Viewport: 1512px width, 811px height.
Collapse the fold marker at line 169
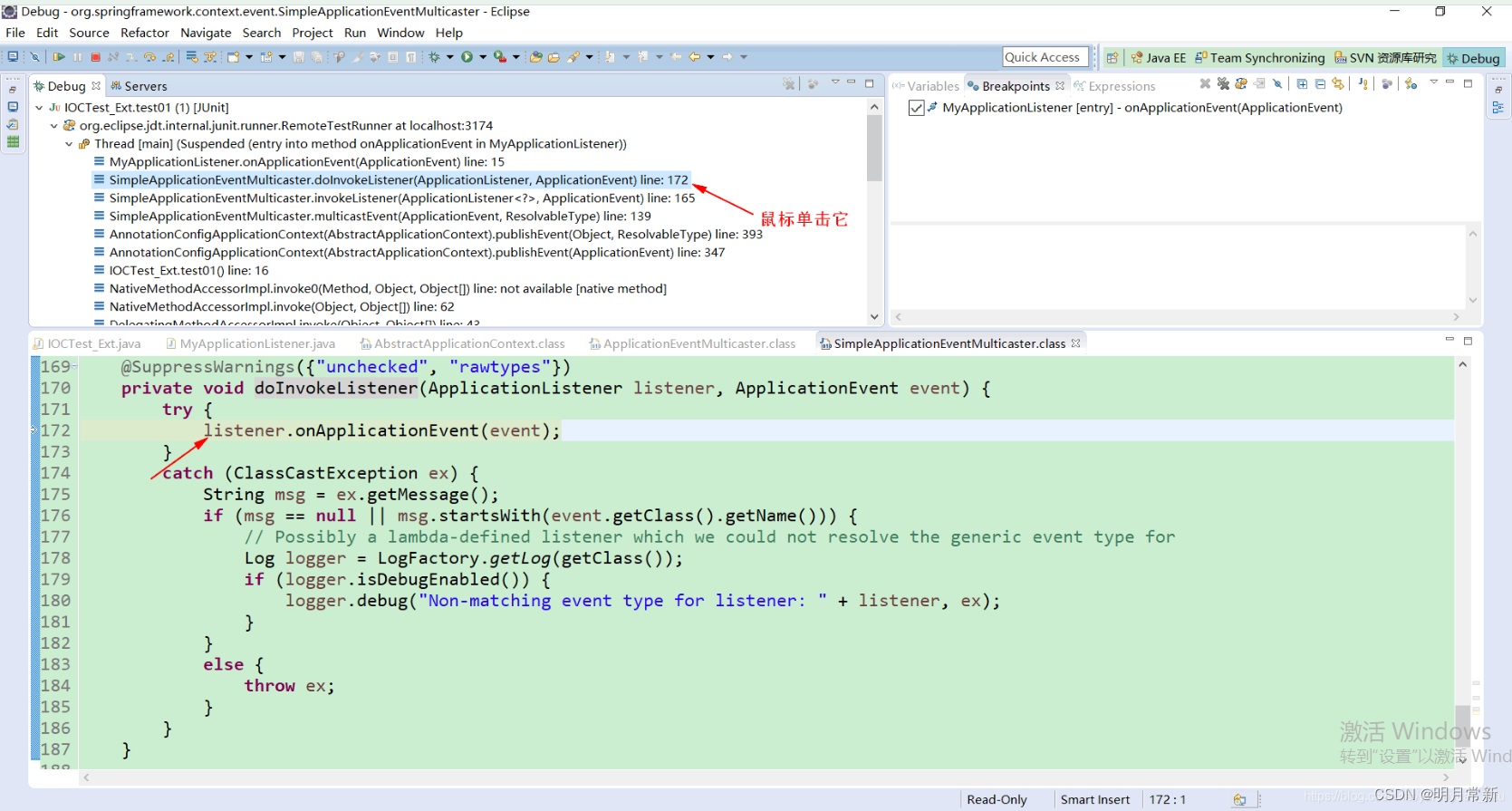click(x=74, y=367)
